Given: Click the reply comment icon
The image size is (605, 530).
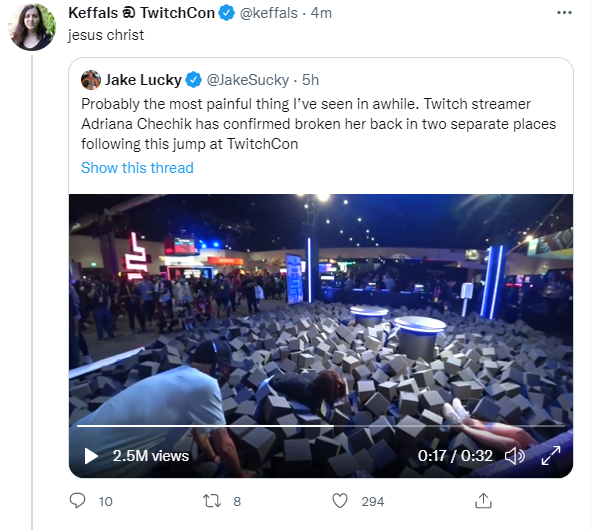Looking at the screenshot, I should [x=77, y=501].
